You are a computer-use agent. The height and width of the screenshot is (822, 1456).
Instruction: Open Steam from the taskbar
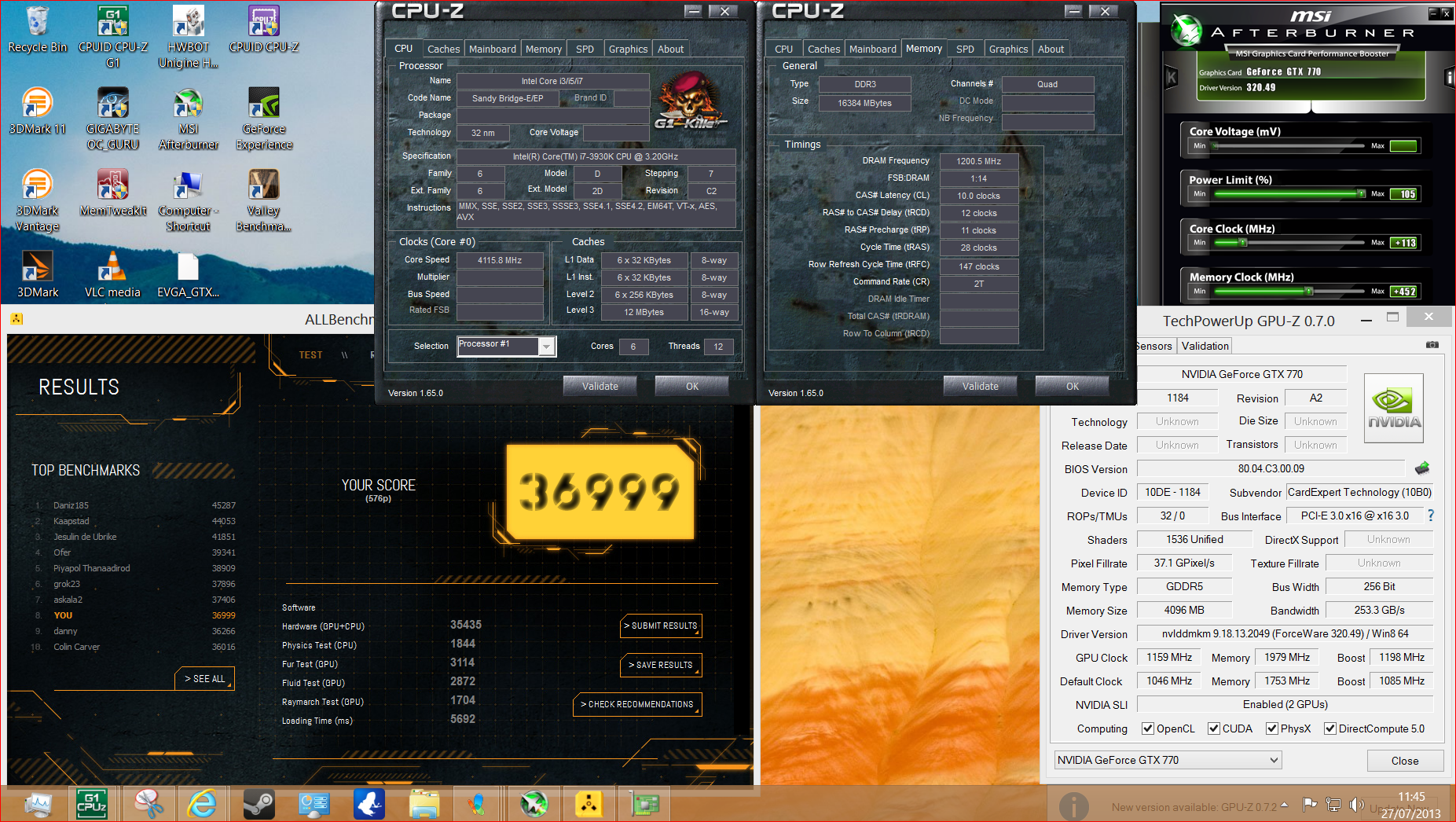coord(258,804)
